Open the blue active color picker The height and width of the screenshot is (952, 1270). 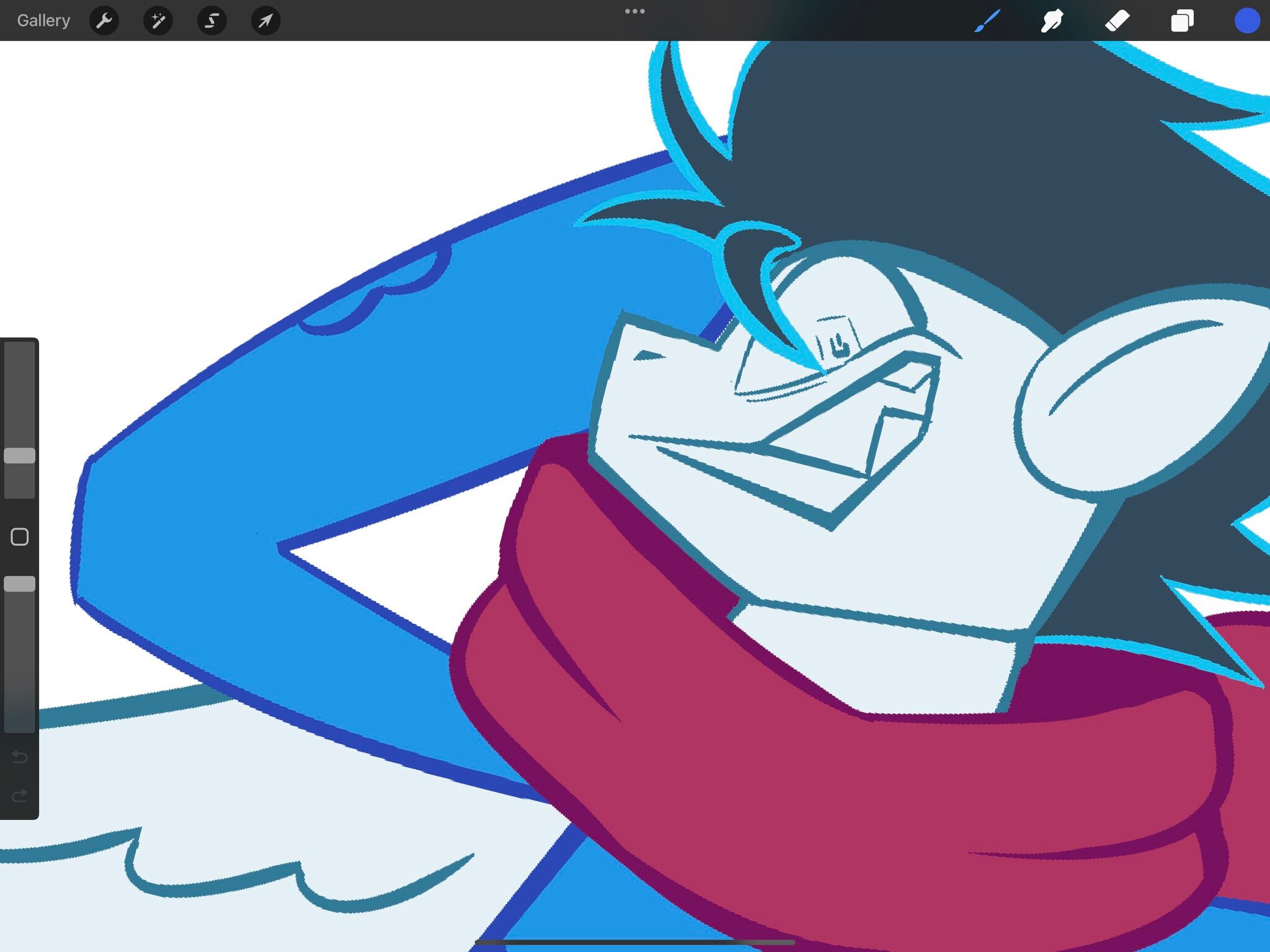1246,20
